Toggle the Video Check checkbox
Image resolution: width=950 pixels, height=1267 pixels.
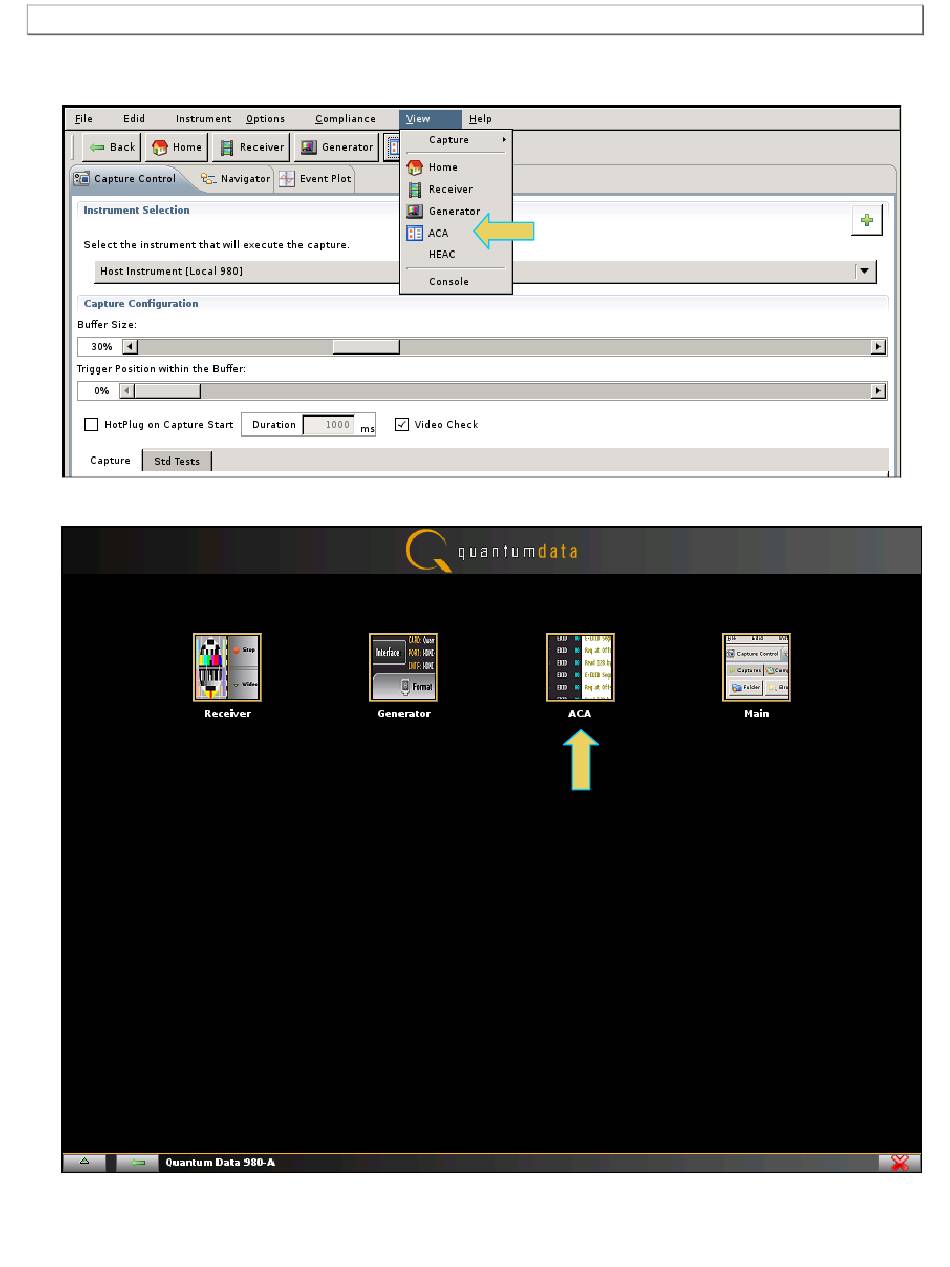(402, 425)
